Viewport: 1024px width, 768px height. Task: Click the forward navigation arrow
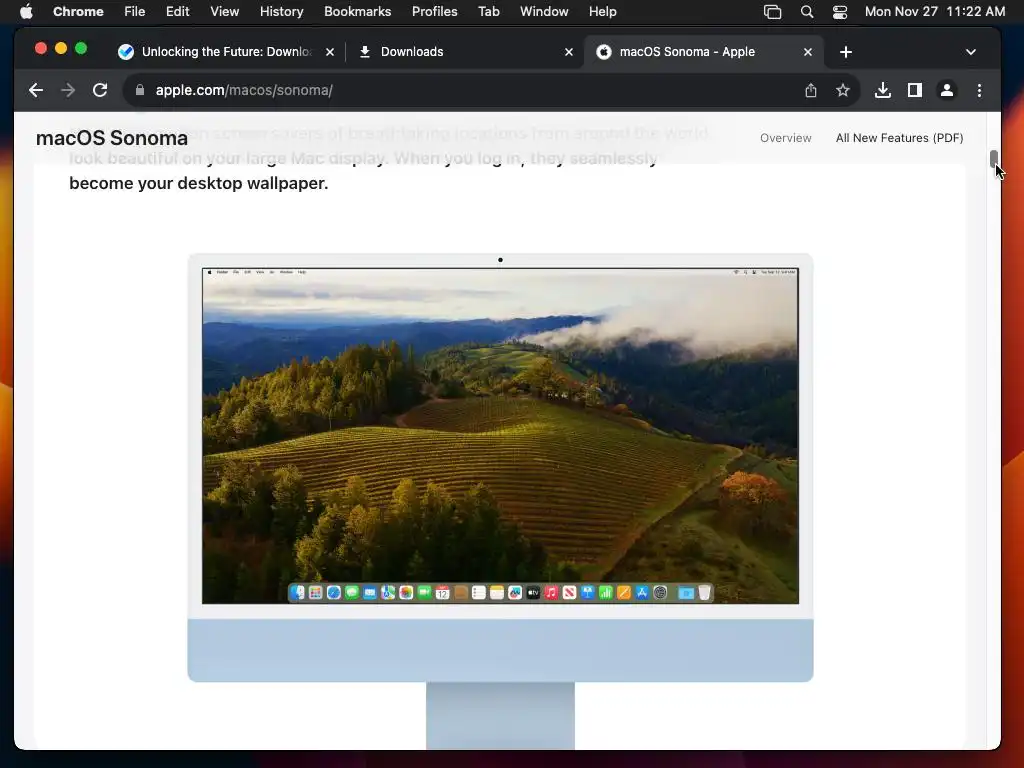click(x=68, y=90)
